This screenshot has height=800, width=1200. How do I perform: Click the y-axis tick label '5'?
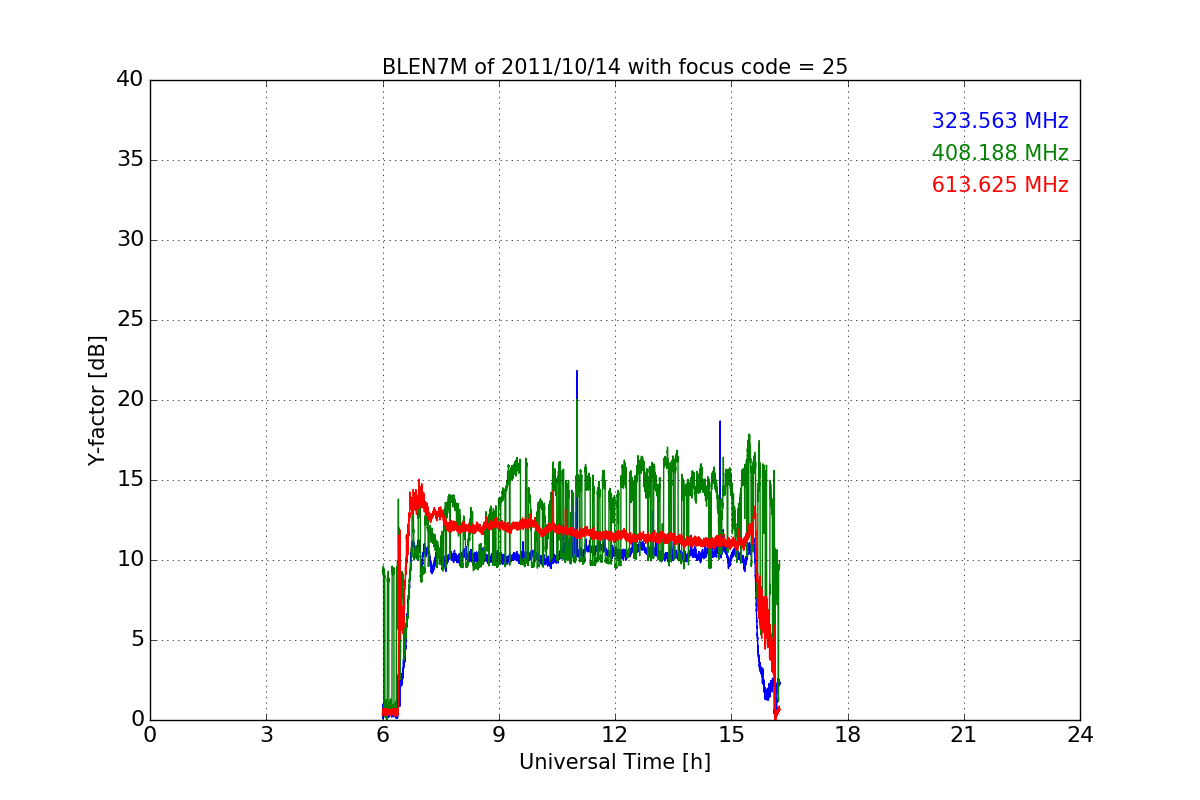click(136, 640)
